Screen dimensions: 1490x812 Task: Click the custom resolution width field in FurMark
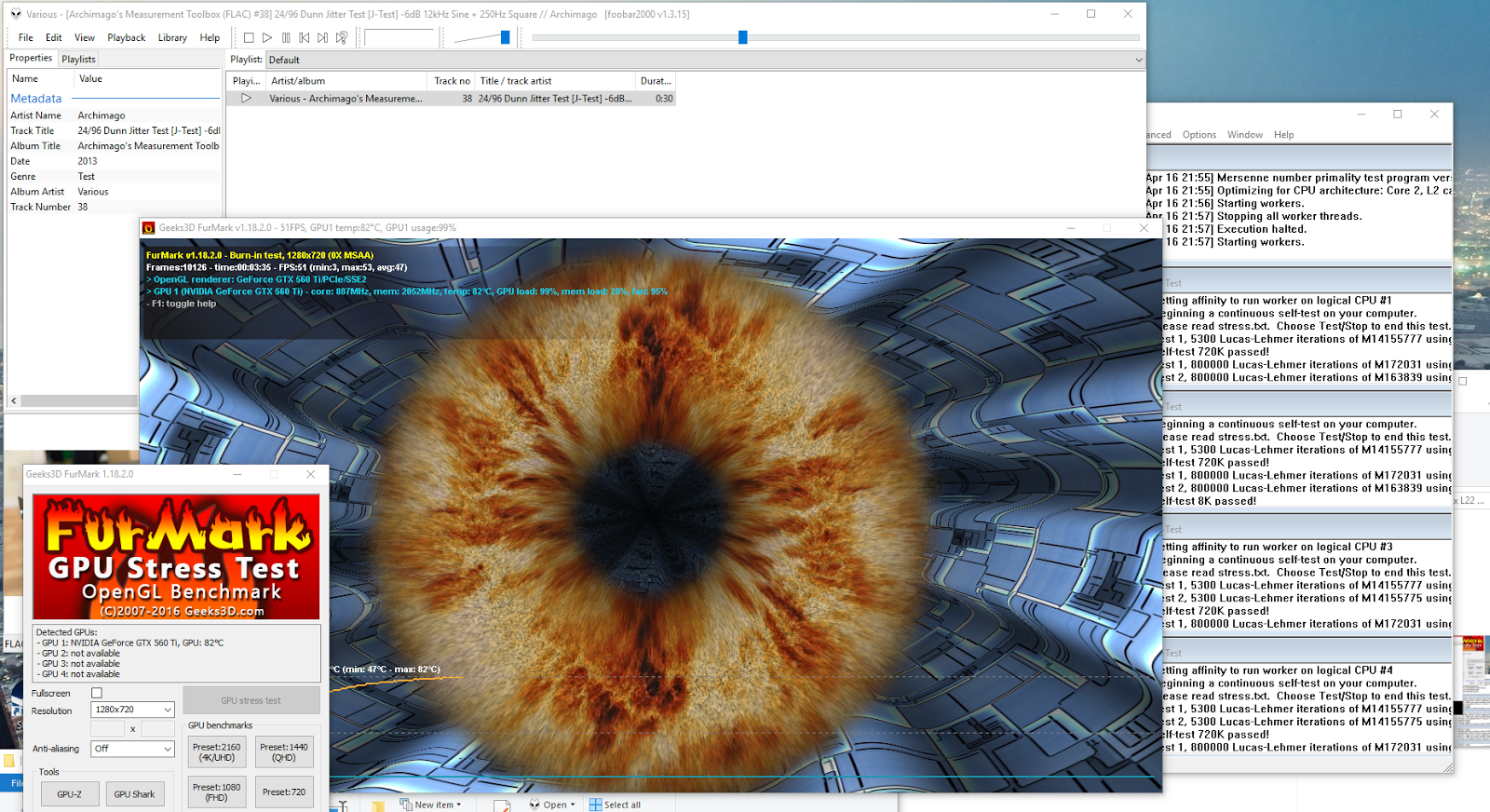point(107,729)
